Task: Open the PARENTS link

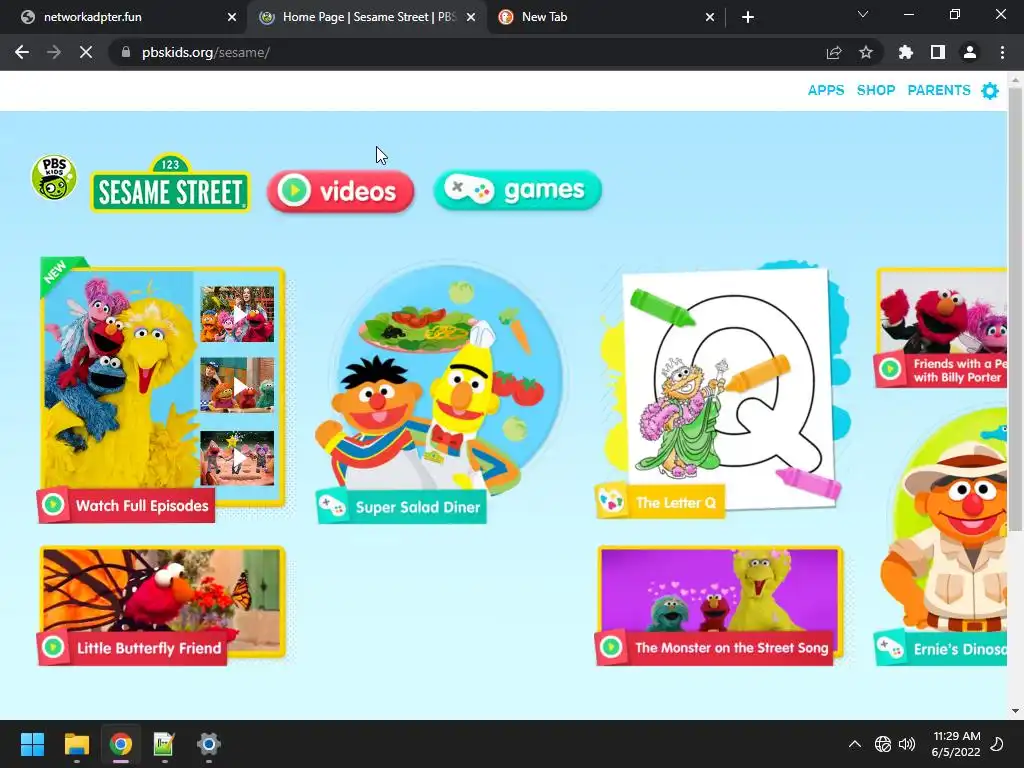Action: point(938,90)
